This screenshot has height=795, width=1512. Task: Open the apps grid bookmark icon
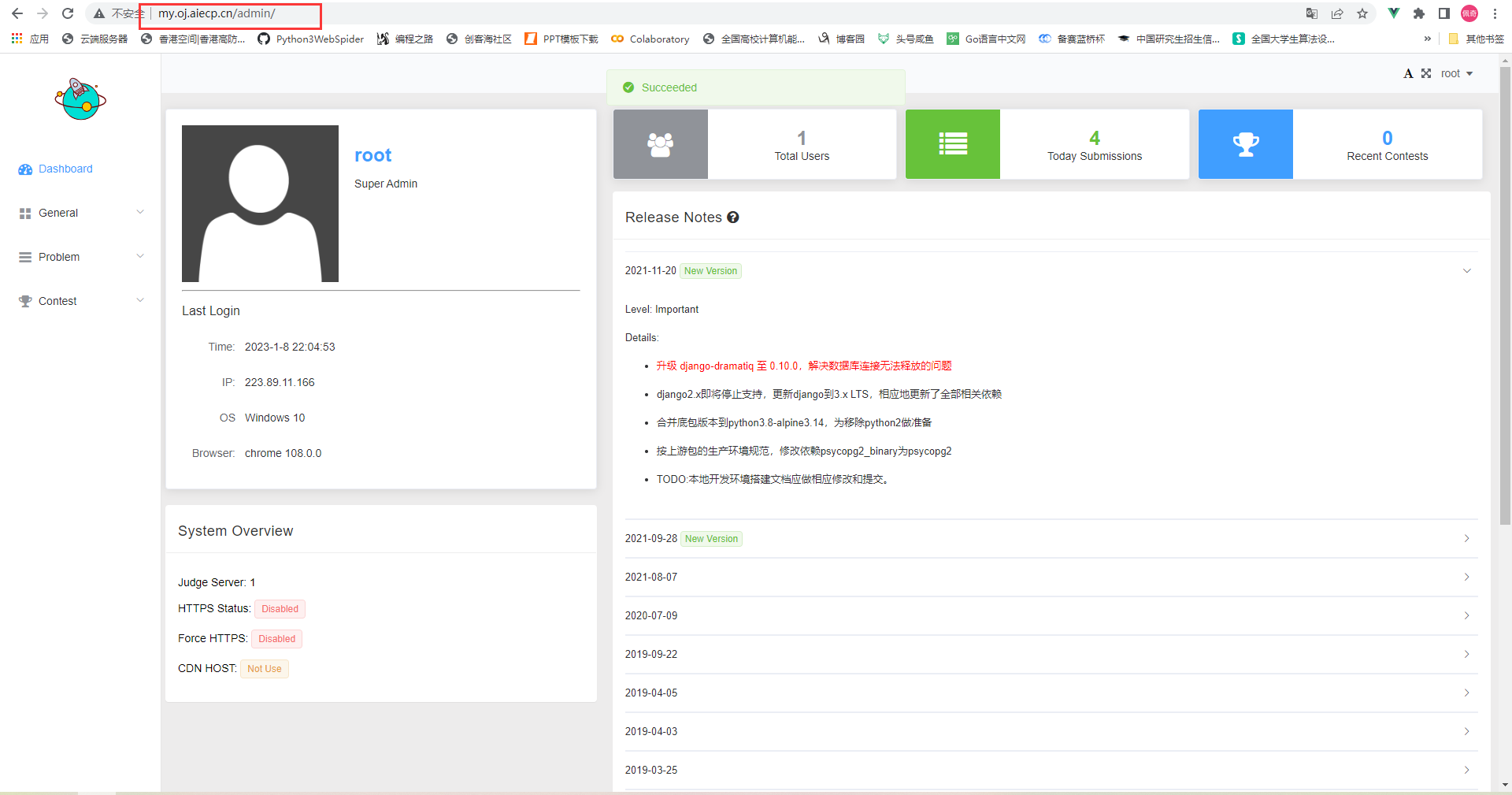pos(17,39)
